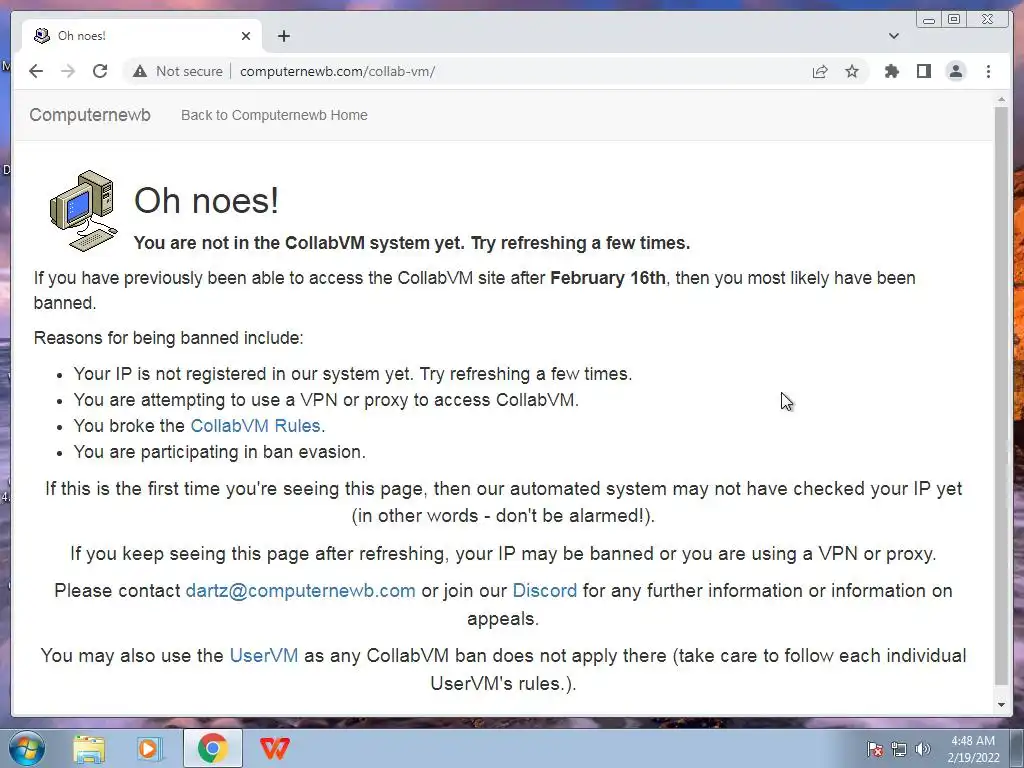
Task: Launch Windows Media Player from the taskbar
Action: coord(150,748)
